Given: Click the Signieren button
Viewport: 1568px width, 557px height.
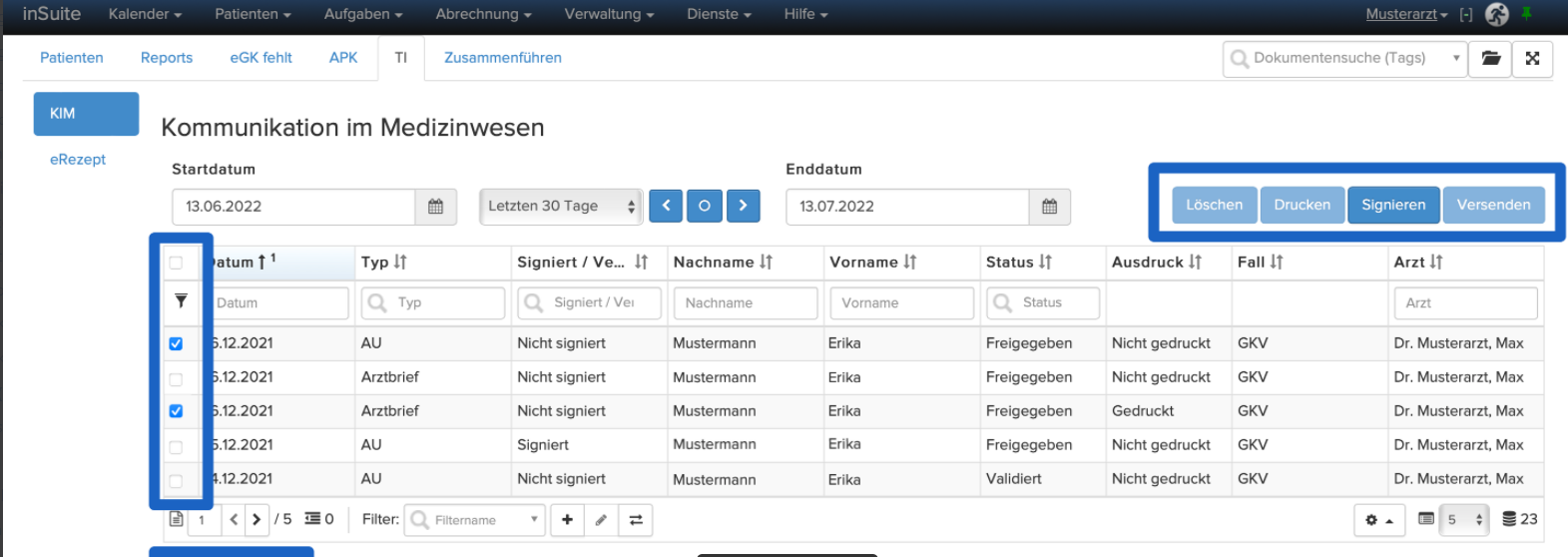Looking at the screenshot, I should 1393,205.
